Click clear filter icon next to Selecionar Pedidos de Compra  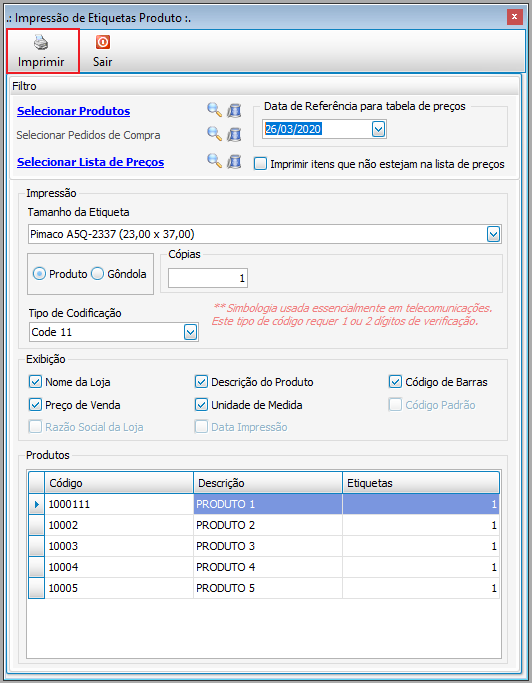pos(234,134)
